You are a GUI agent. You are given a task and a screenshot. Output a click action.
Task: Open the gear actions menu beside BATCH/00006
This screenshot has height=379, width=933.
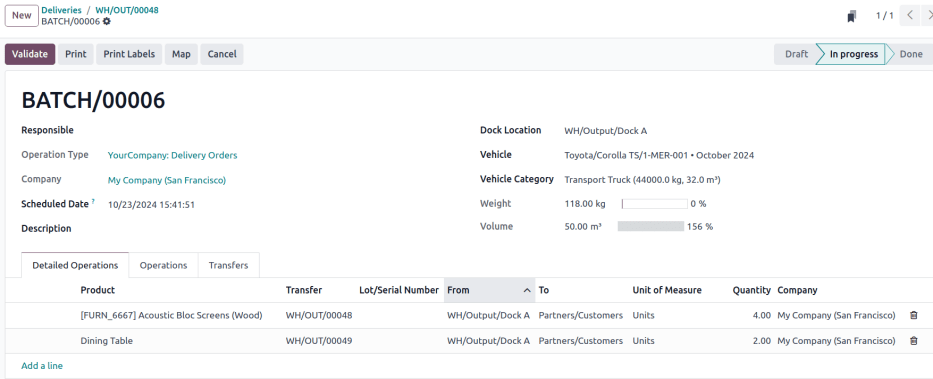(x=107, y=21)
